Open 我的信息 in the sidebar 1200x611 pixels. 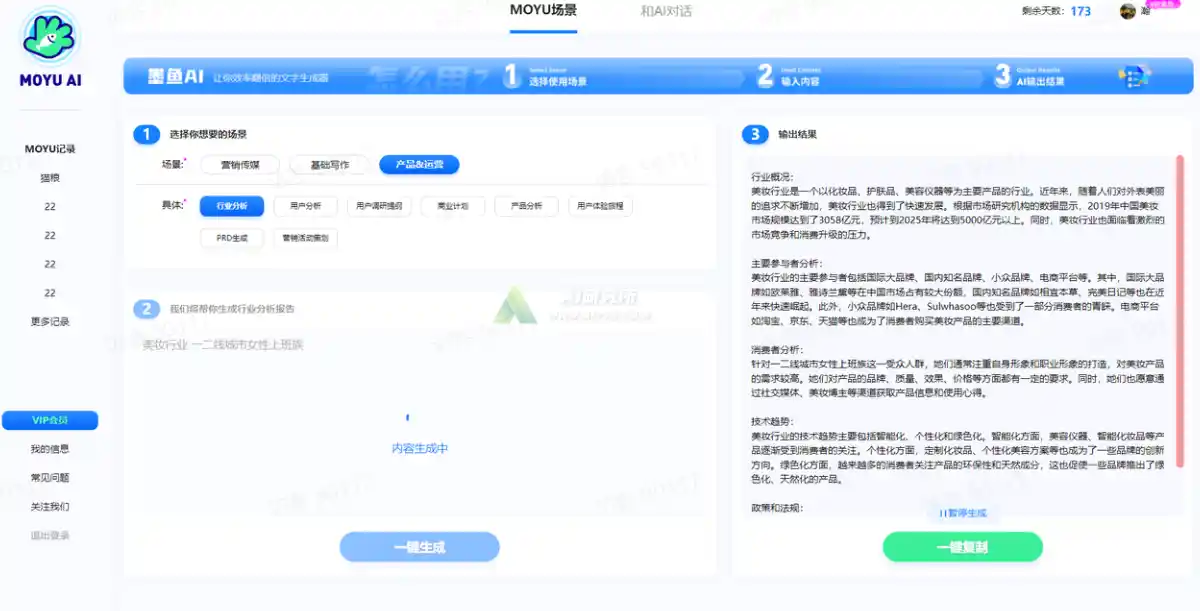click(x=50, y=449)
